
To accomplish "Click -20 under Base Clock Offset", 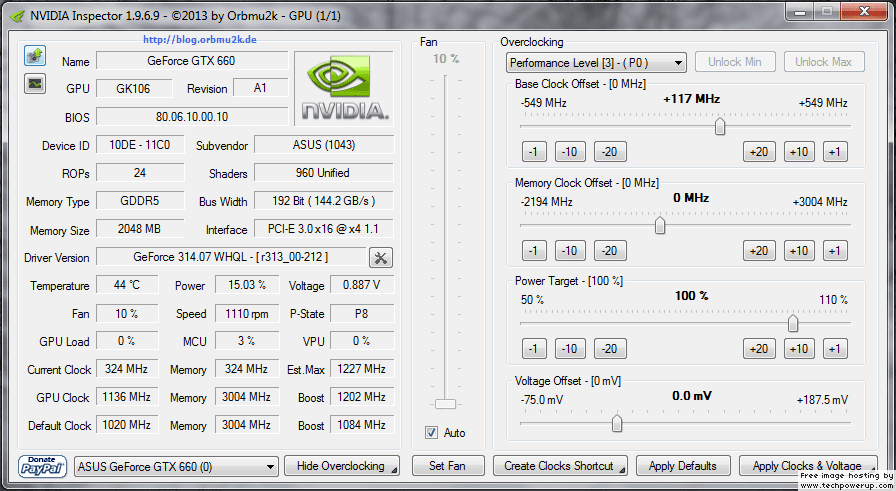I will [x=610, y=152].
